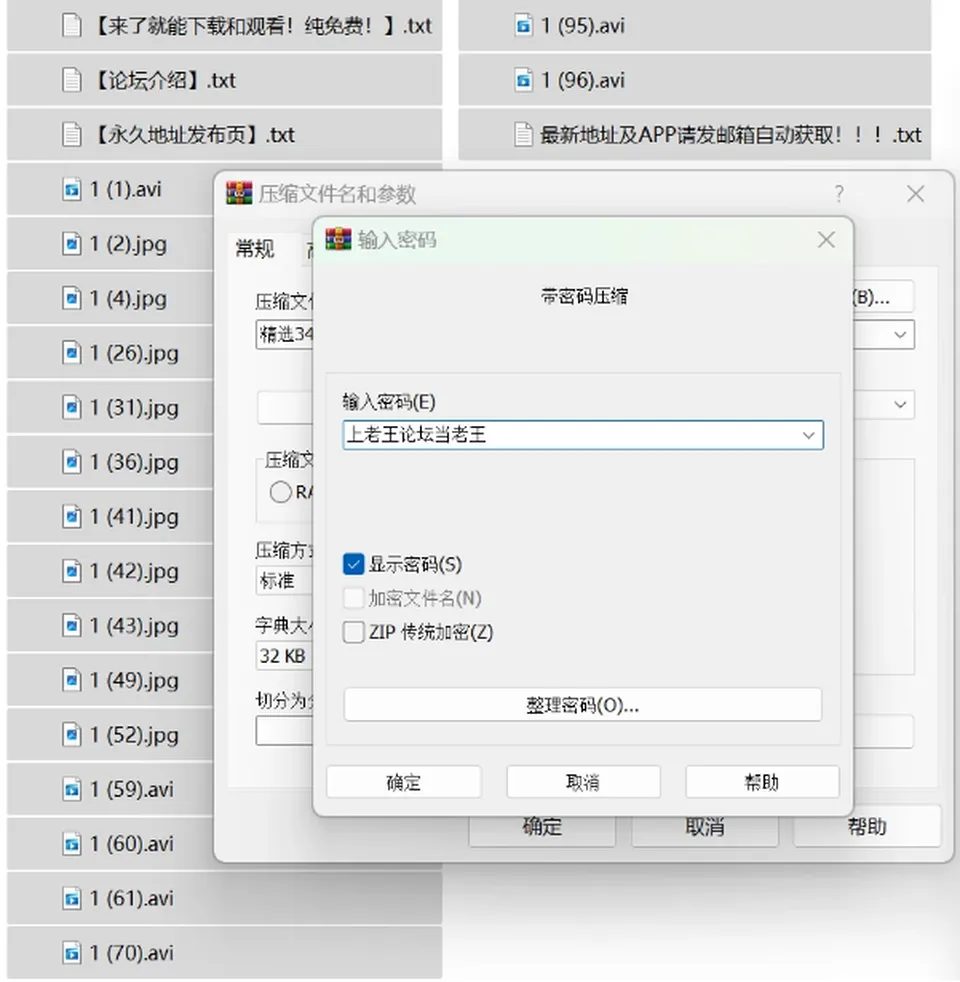This screenshot has height=982, width=960.
Task: Select the file 1 (49).jpg
Action: click(x=110, y=680)
